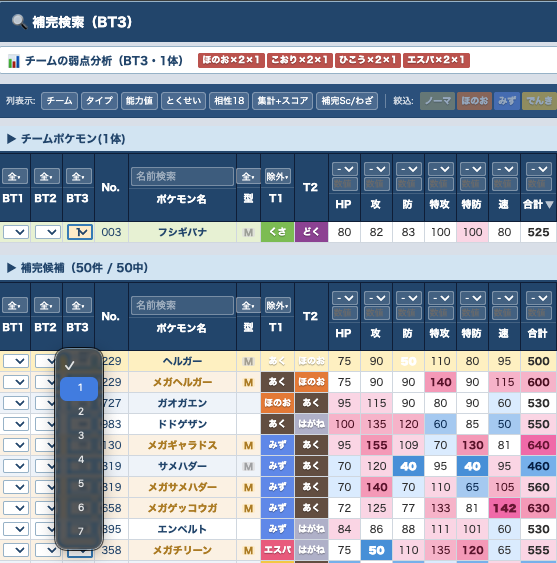Open BT1 全 filter in team table
The height and width of the screenshot is (563, 557).
(15, 176)
